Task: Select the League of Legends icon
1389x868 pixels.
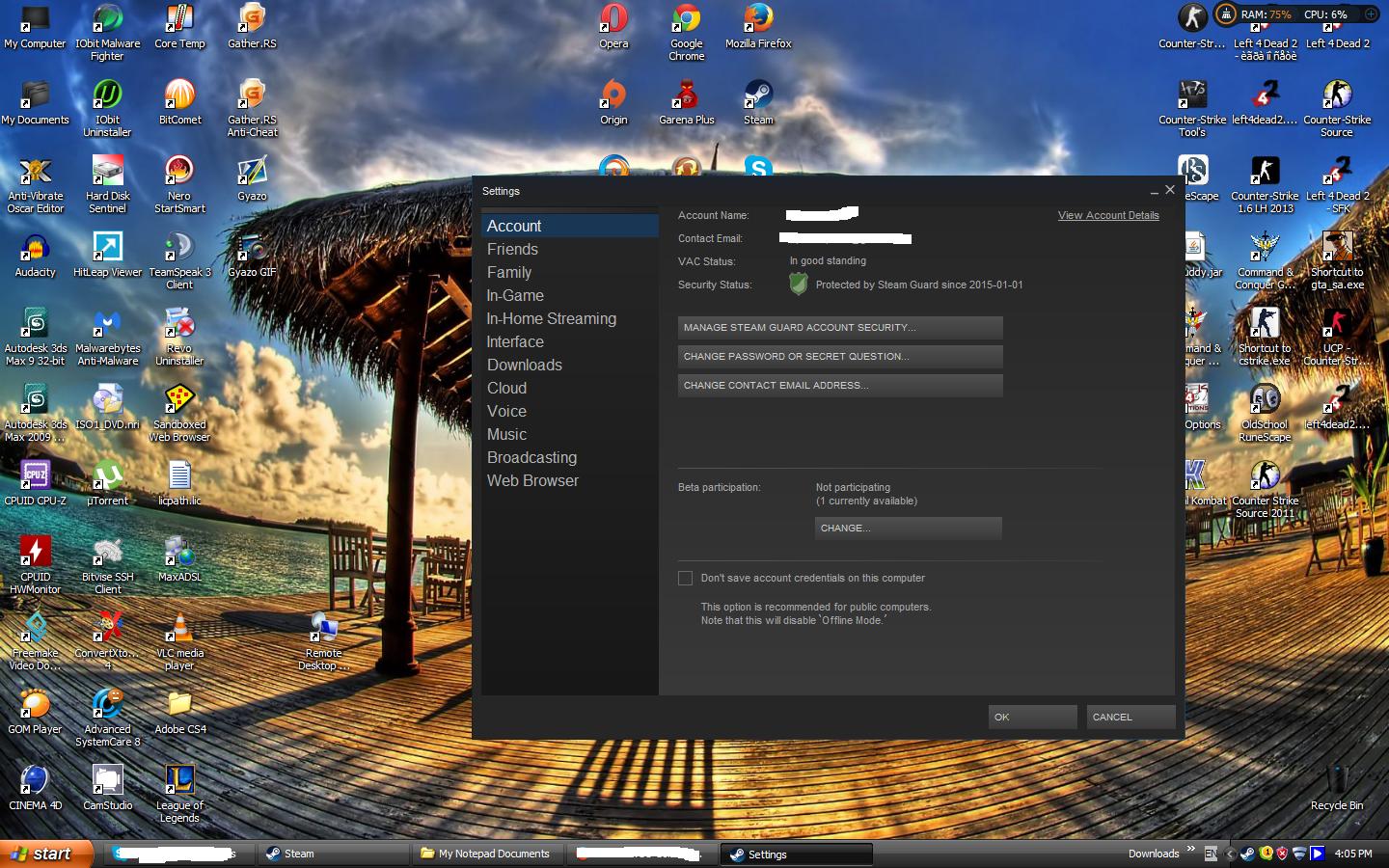Action: click(179, 795)
